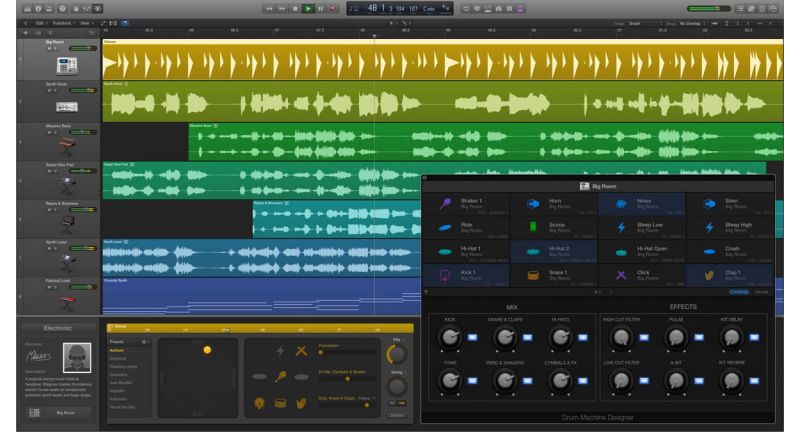Open the Loop Browser at top right
This screenshot has width=800, height=432.
click(762, 9)
